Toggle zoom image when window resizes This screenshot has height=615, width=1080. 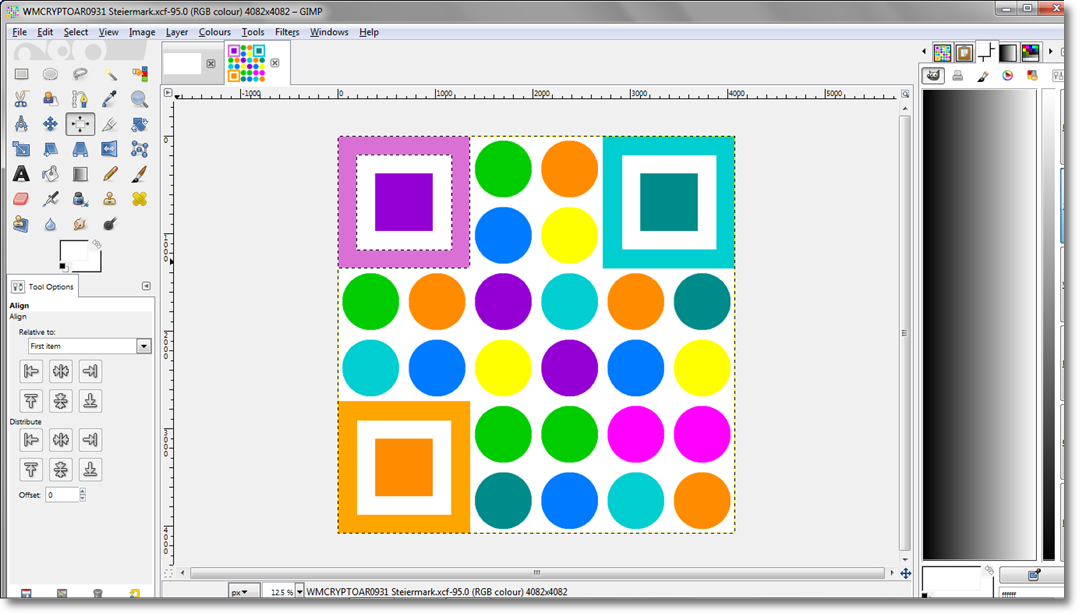[905, 94]
